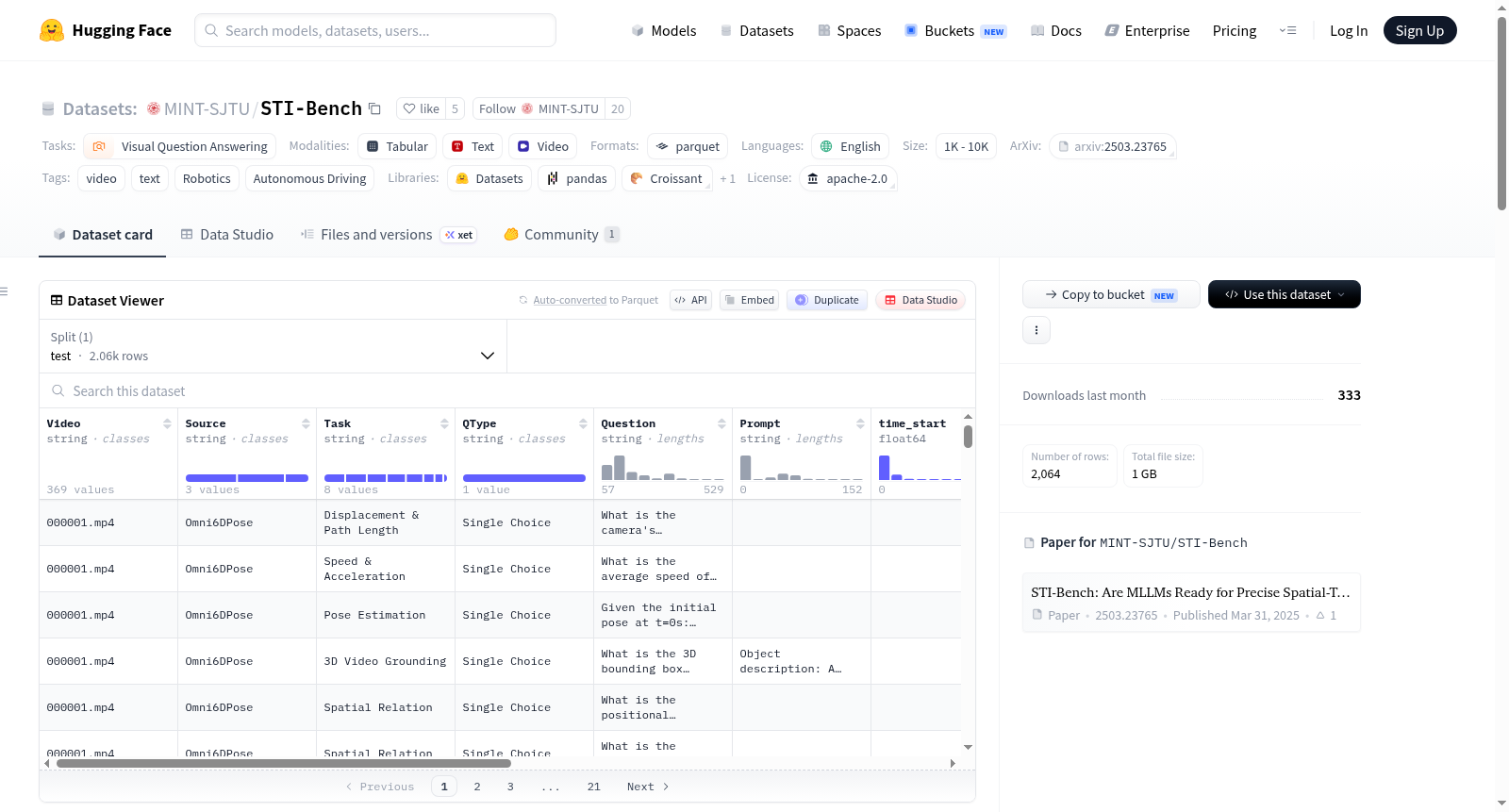Open the extra navigation menu icon
Image resolution: width=1509 pixels, height=812 pixels.
click(x=1287, y=31)
